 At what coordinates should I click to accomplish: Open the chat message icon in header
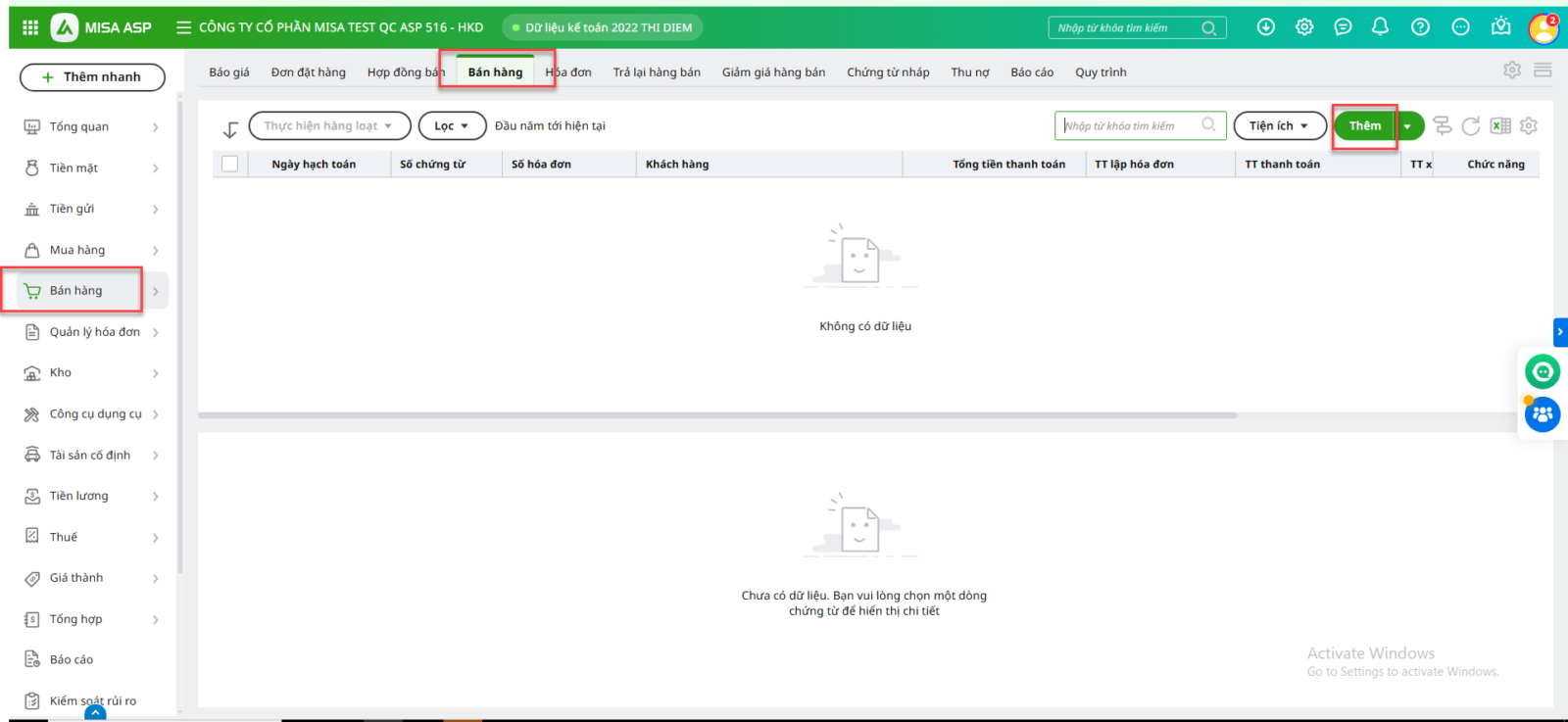click(x=1343, y=27)
